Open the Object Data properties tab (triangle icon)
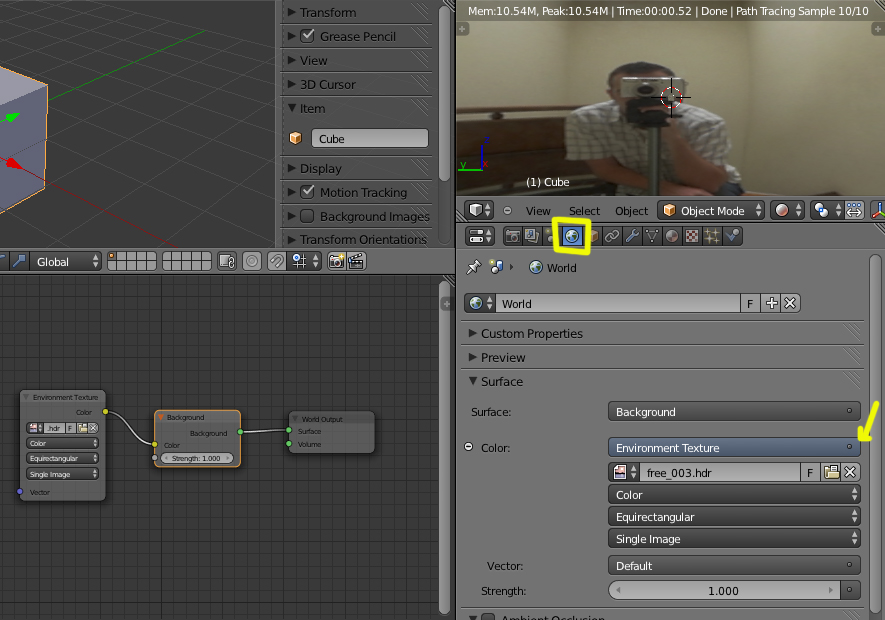 tap(652, 236)
